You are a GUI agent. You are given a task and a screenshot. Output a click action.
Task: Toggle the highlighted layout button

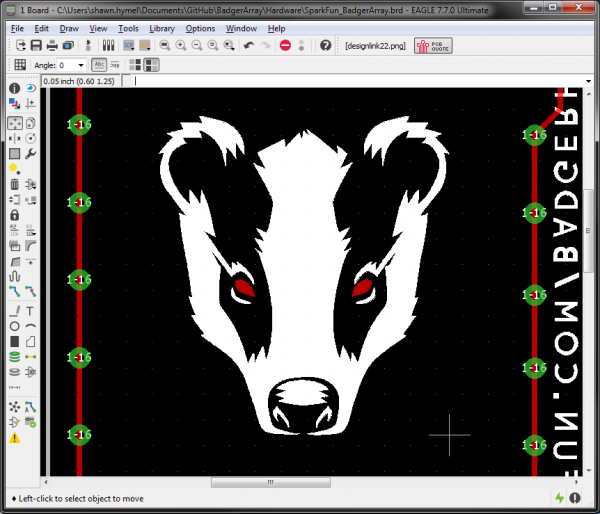point(151,65)
